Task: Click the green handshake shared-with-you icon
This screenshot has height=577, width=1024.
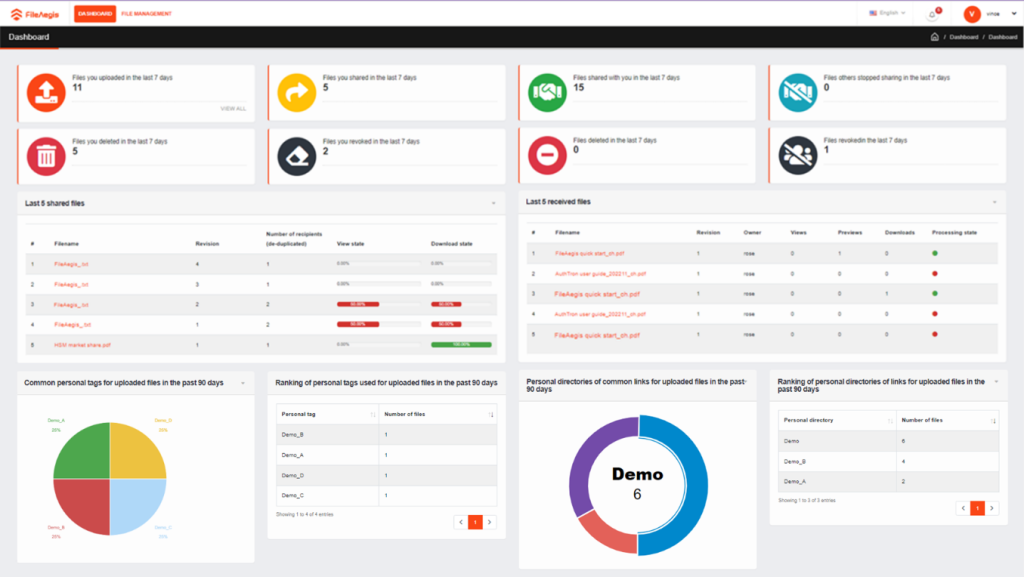Action: pyautogui.click(x=546, y=93)
